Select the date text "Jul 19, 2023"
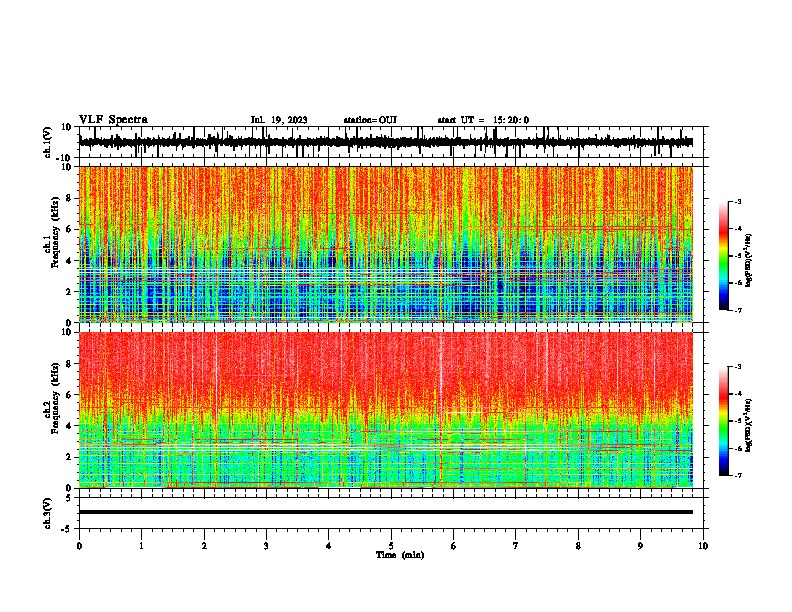The width and height of the screenshot is (792, 612). click(x=279, y=120)
